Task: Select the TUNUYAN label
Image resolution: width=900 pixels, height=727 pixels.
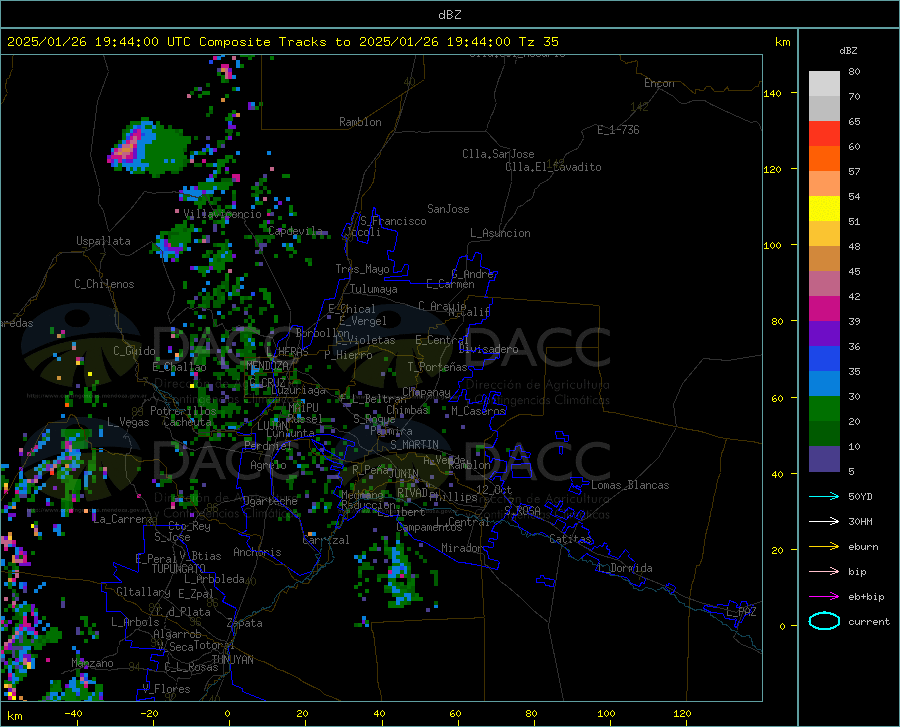Action: click(232, 660)
